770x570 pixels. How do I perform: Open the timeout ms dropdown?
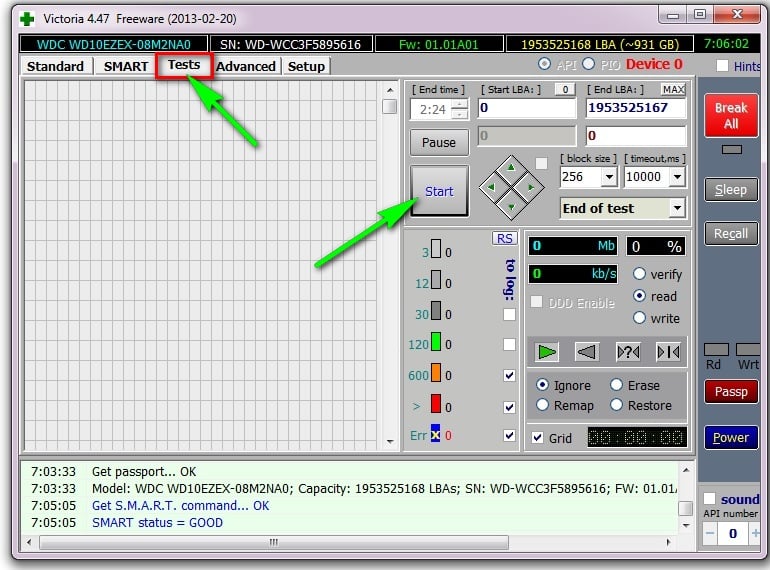point(677,177)
